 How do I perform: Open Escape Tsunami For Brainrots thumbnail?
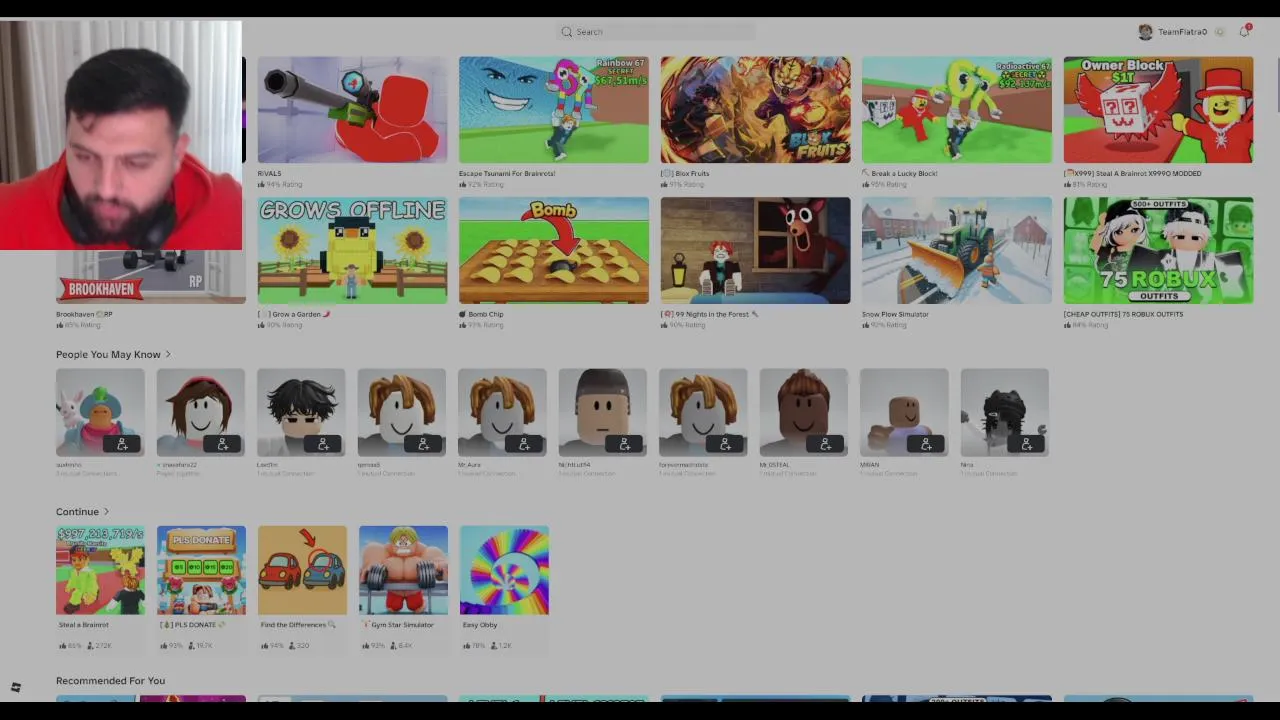pyautogui.click(x=553, y=110)
